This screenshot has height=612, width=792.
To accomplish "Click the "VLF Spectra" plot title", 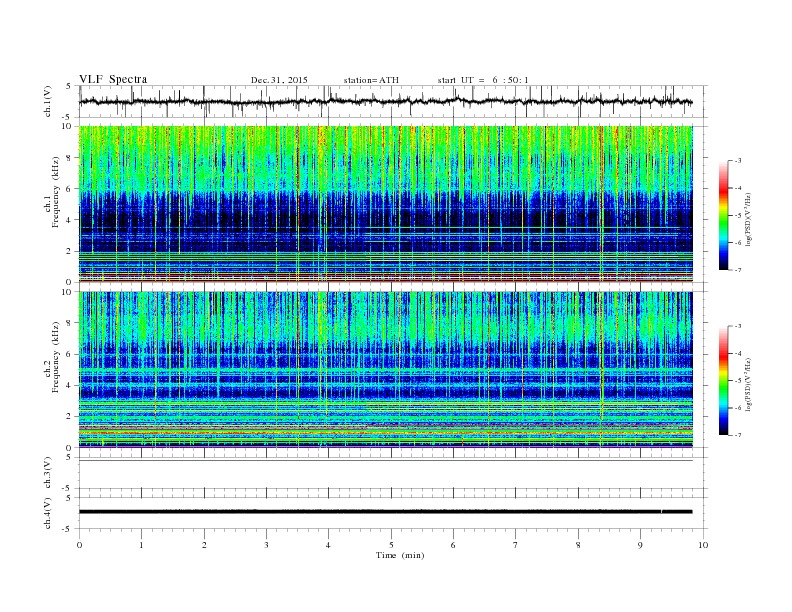I will pos(113,79).
